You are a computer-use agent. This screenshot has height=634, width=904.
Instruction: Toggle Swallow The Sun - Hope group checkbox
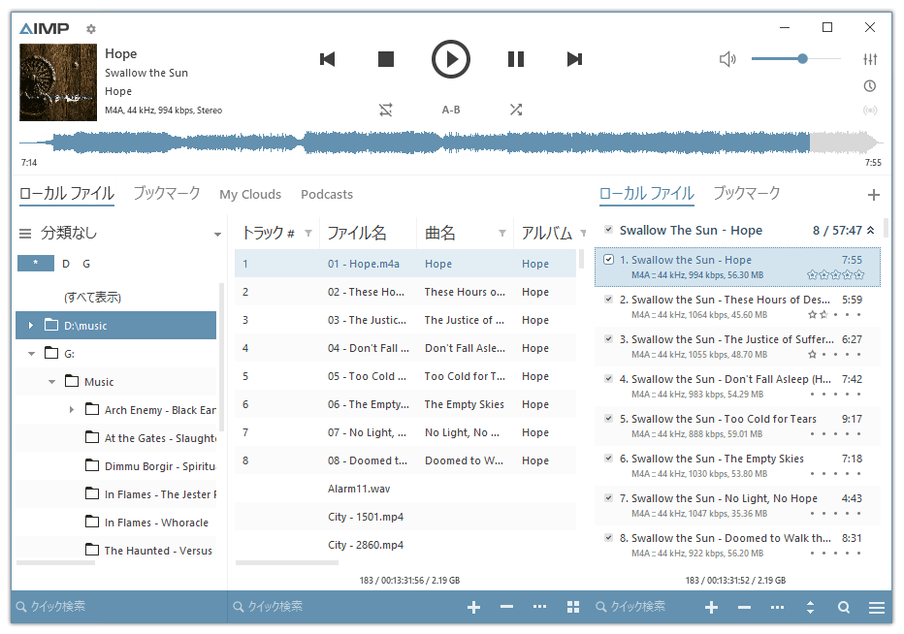608,229
